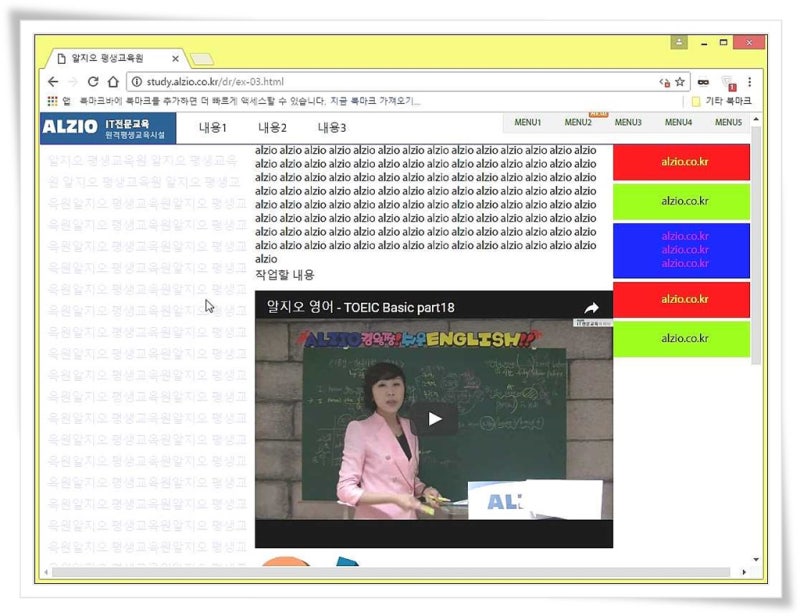Reload the page with the refresh icon
Screen dimensions: 800x616
tap(93, 82)
